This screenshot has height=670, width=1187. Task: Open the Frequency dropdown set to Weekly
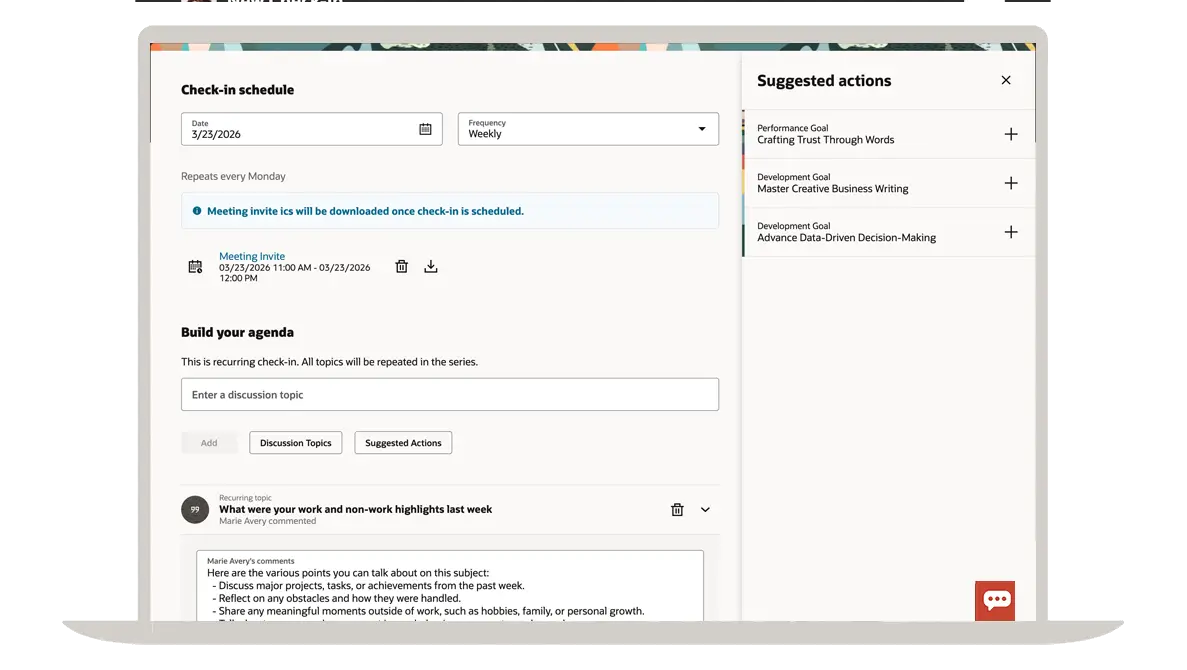point(588,129)
